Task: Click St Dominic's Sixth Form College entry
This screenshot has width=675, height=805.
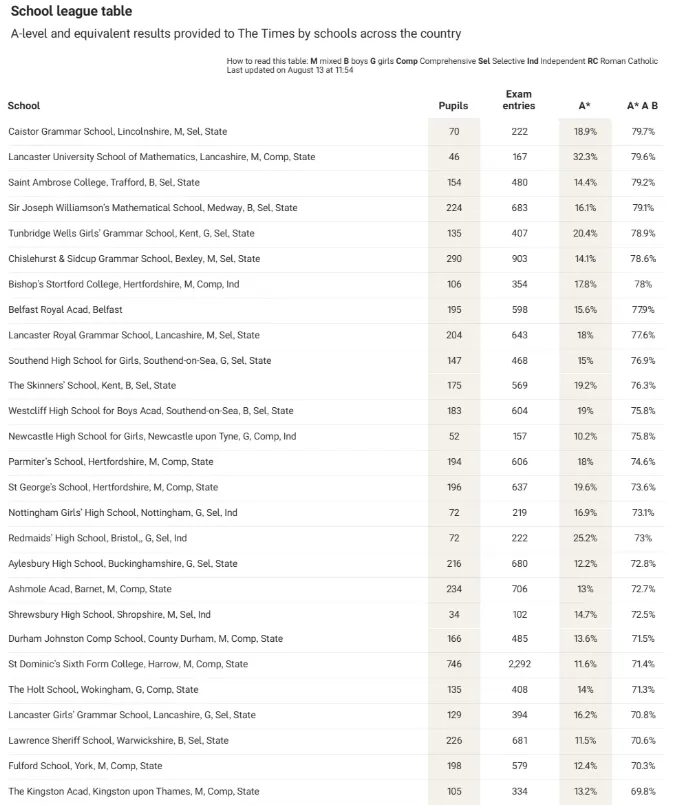Action: [x=128, y=664]
